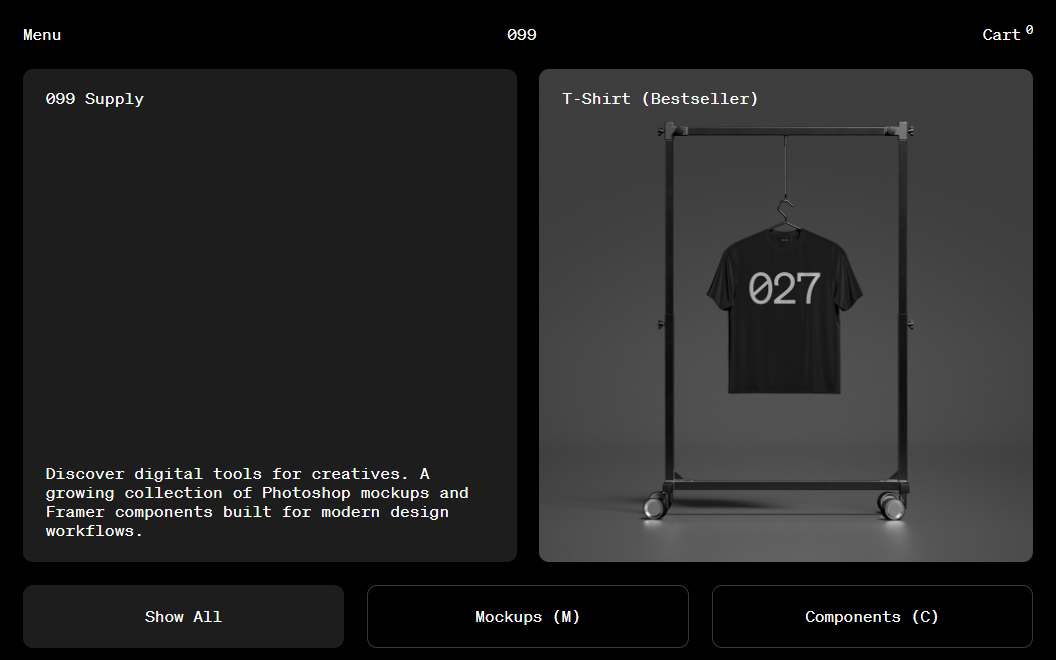
Task: Click the right wheel of the clothing rack
Action: coord(892,506)
